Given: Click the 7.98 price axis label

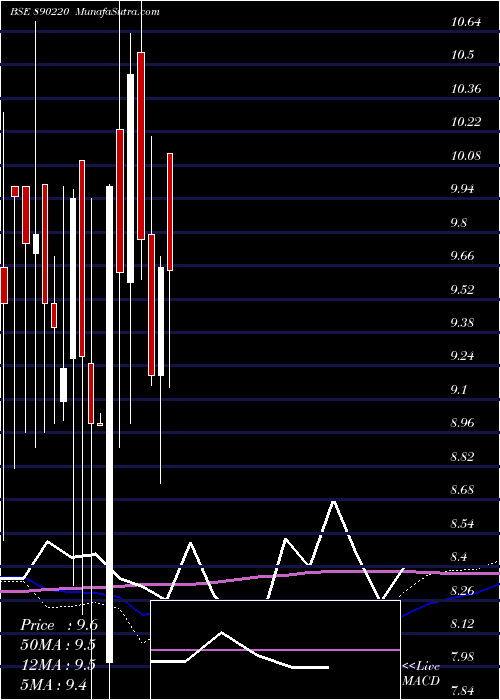Looking at the screenshot, I should (462, 657).
